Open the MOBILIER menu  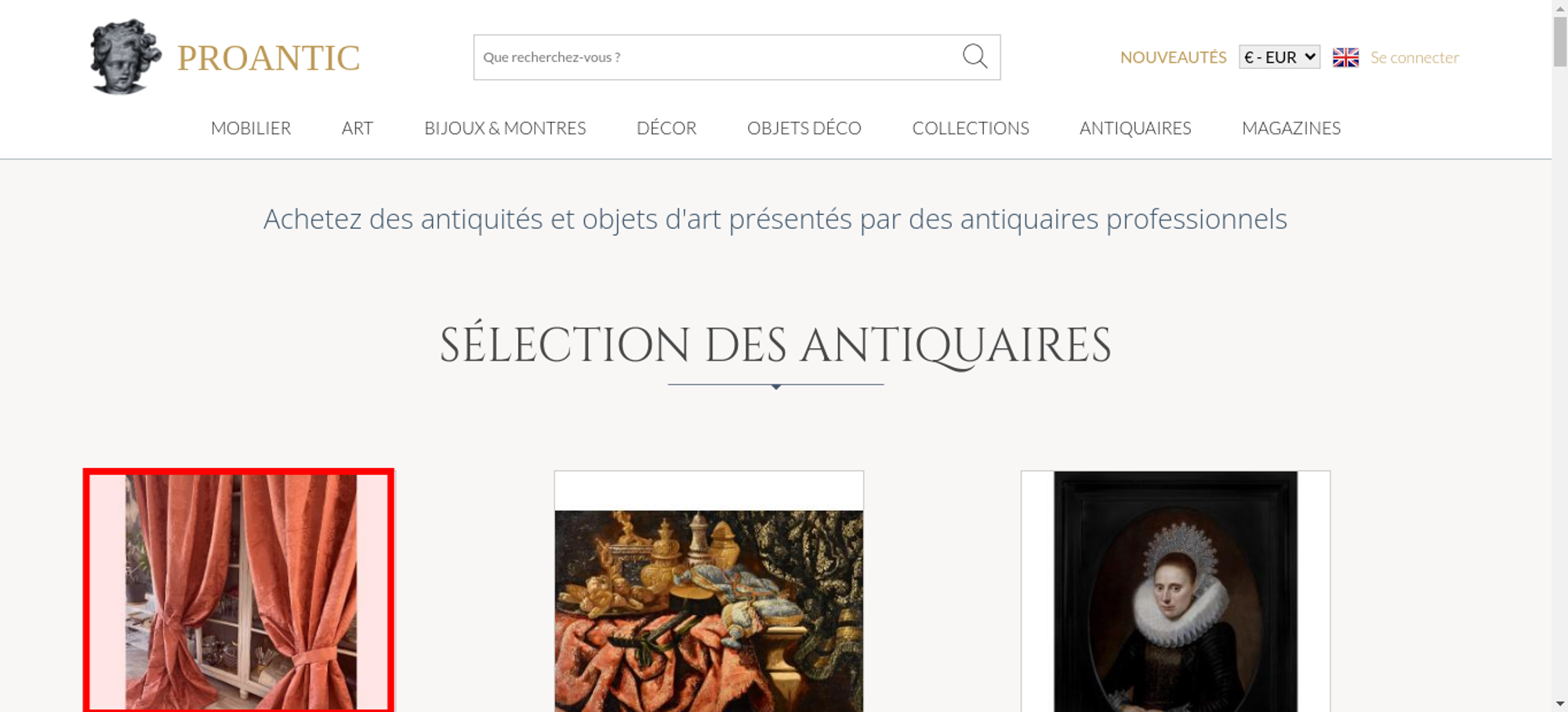click(251, 128)
